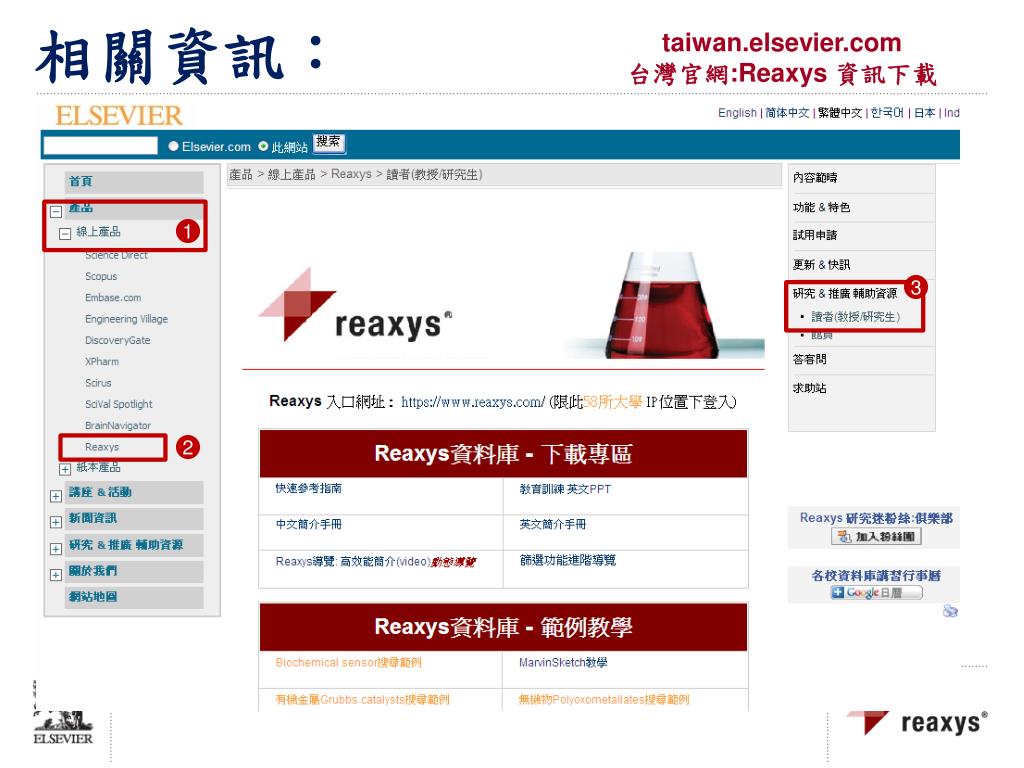This screenshot has height=768, width=1024.
Task: Open 有機金屬Grubbs catalysts搜尋範例 link
Action: [362, 700]
